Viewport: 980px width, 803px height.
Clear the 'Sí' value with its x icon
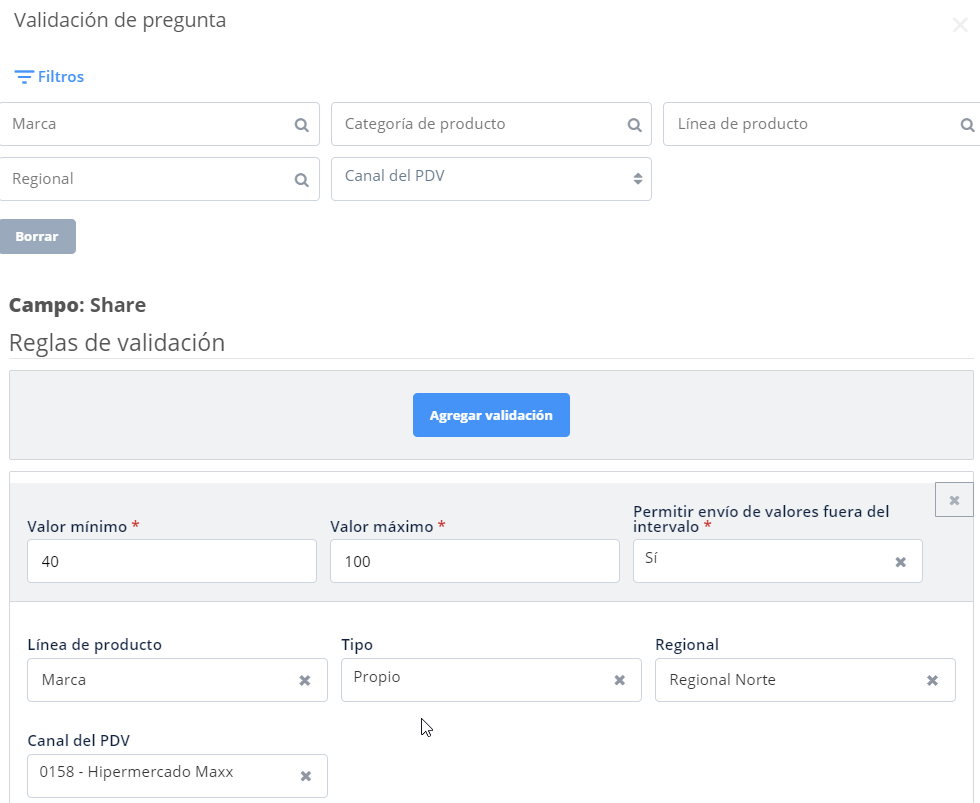coord(900,562)
